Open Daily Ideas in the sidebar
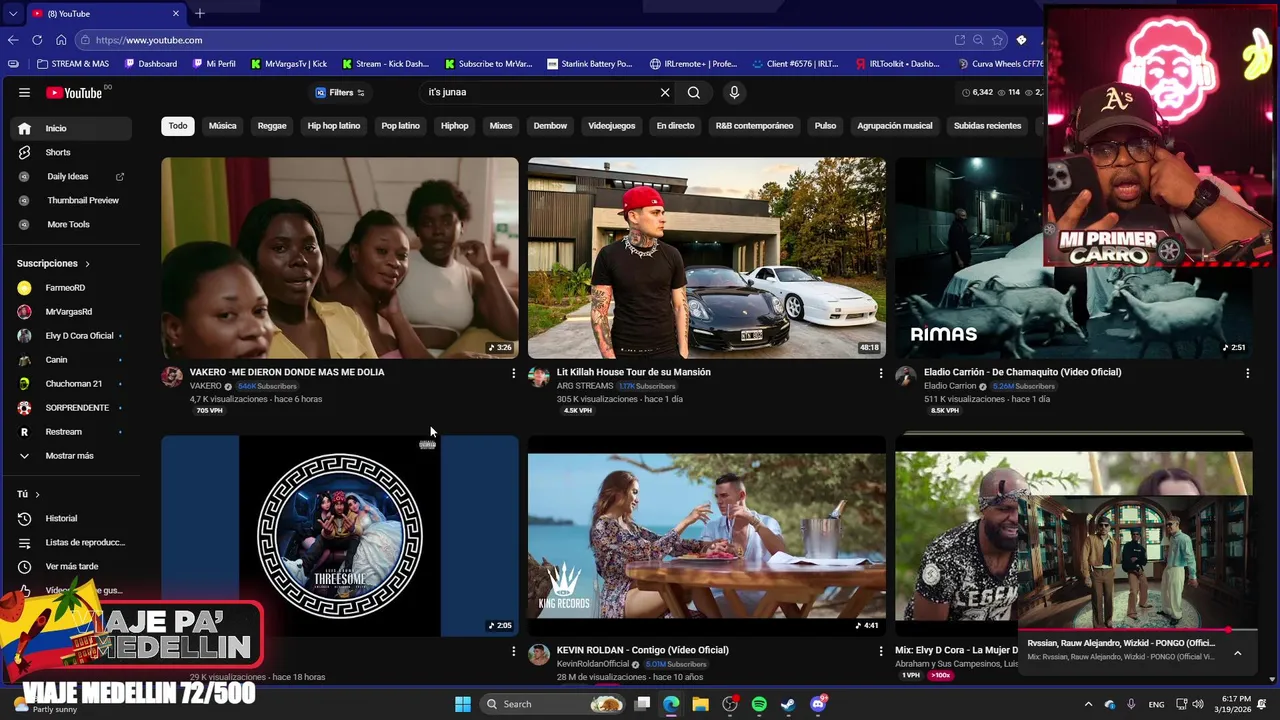Viewport: 1280px width, 720px height. click(x=70, y=176)
